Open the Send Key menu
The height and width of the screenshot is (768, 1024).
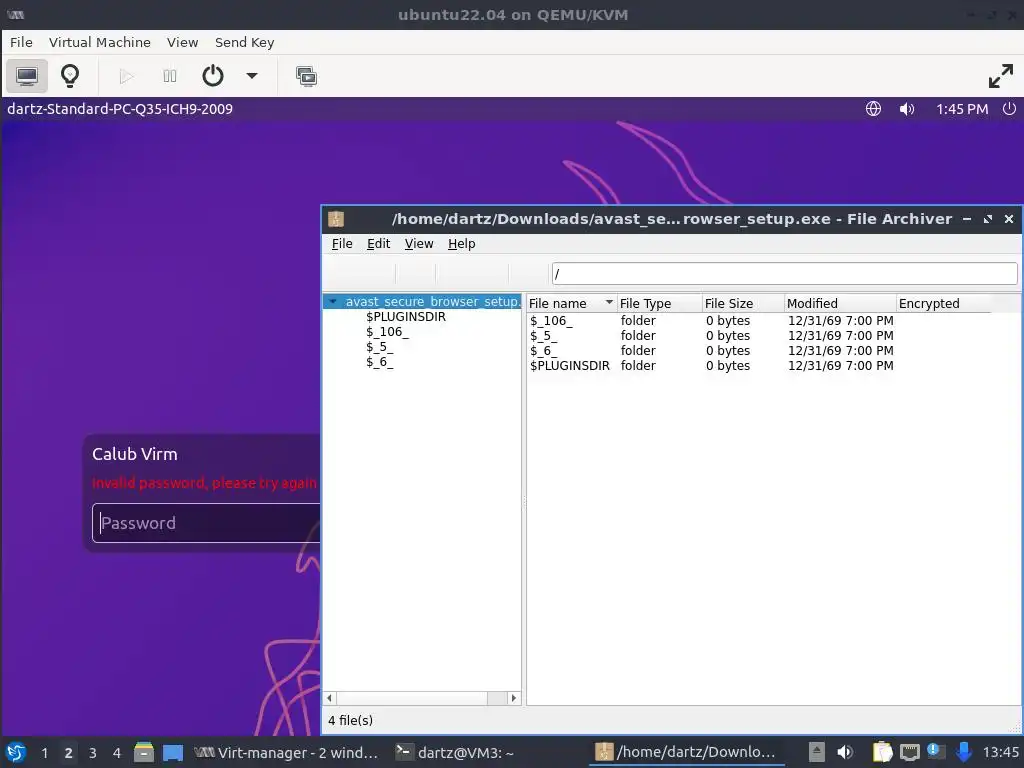(x=244, y=42)
